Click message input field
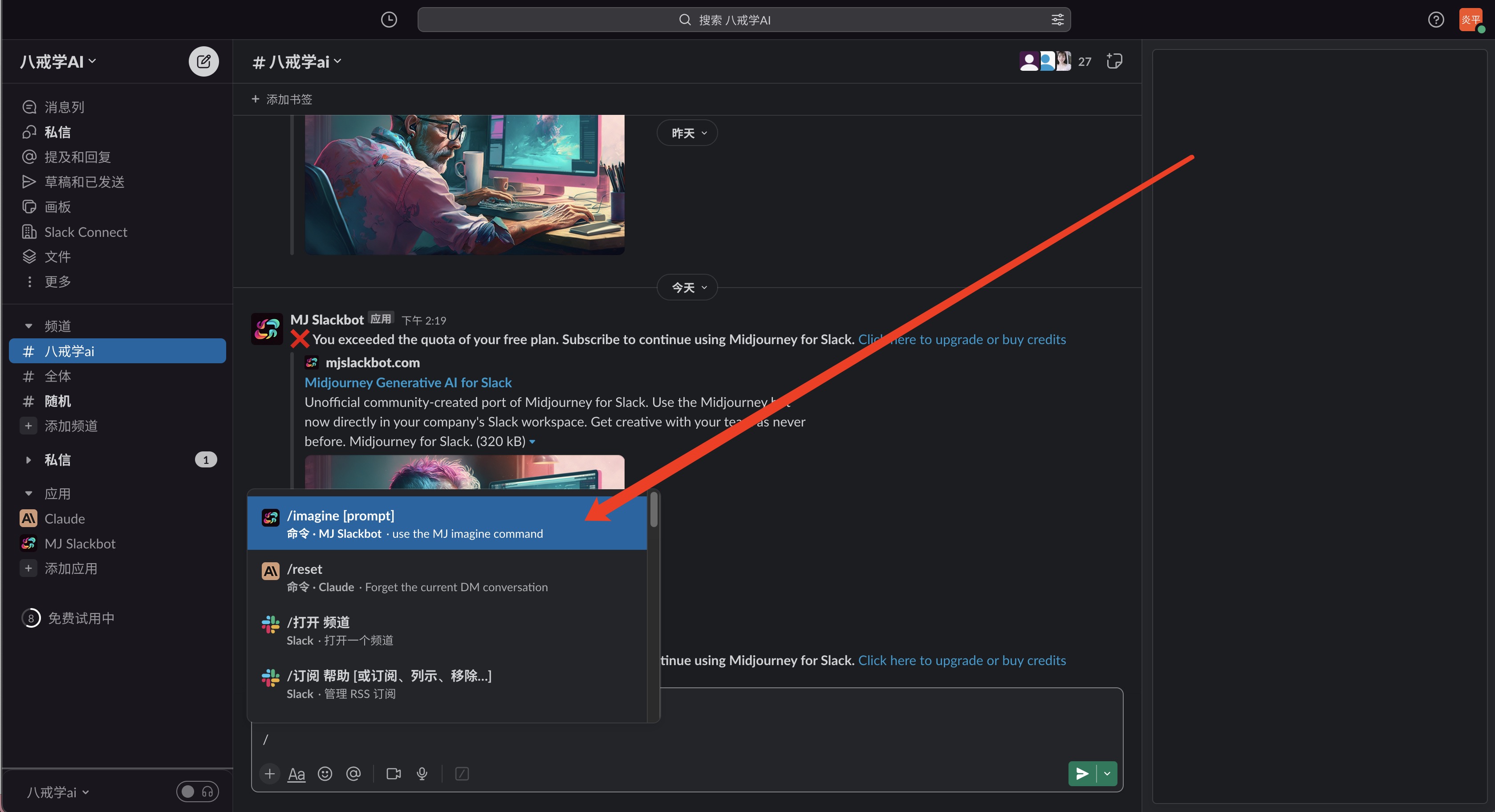 click(687, 739)
